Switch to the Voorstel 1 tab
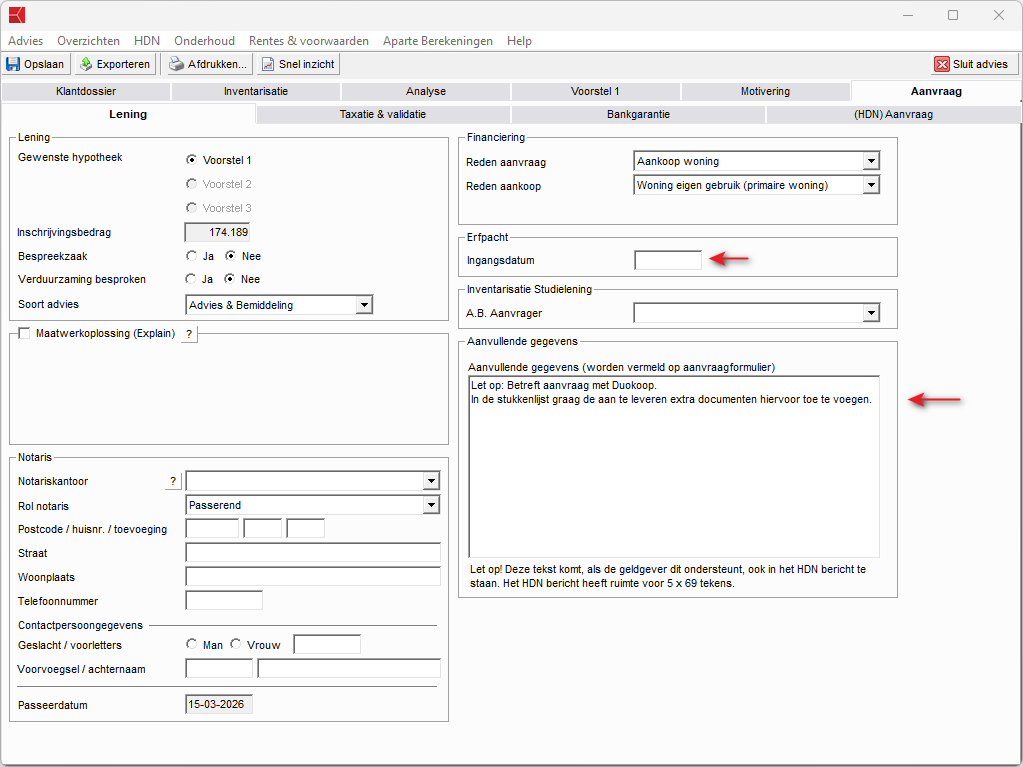1023x767 pixels. pos(595,91)
